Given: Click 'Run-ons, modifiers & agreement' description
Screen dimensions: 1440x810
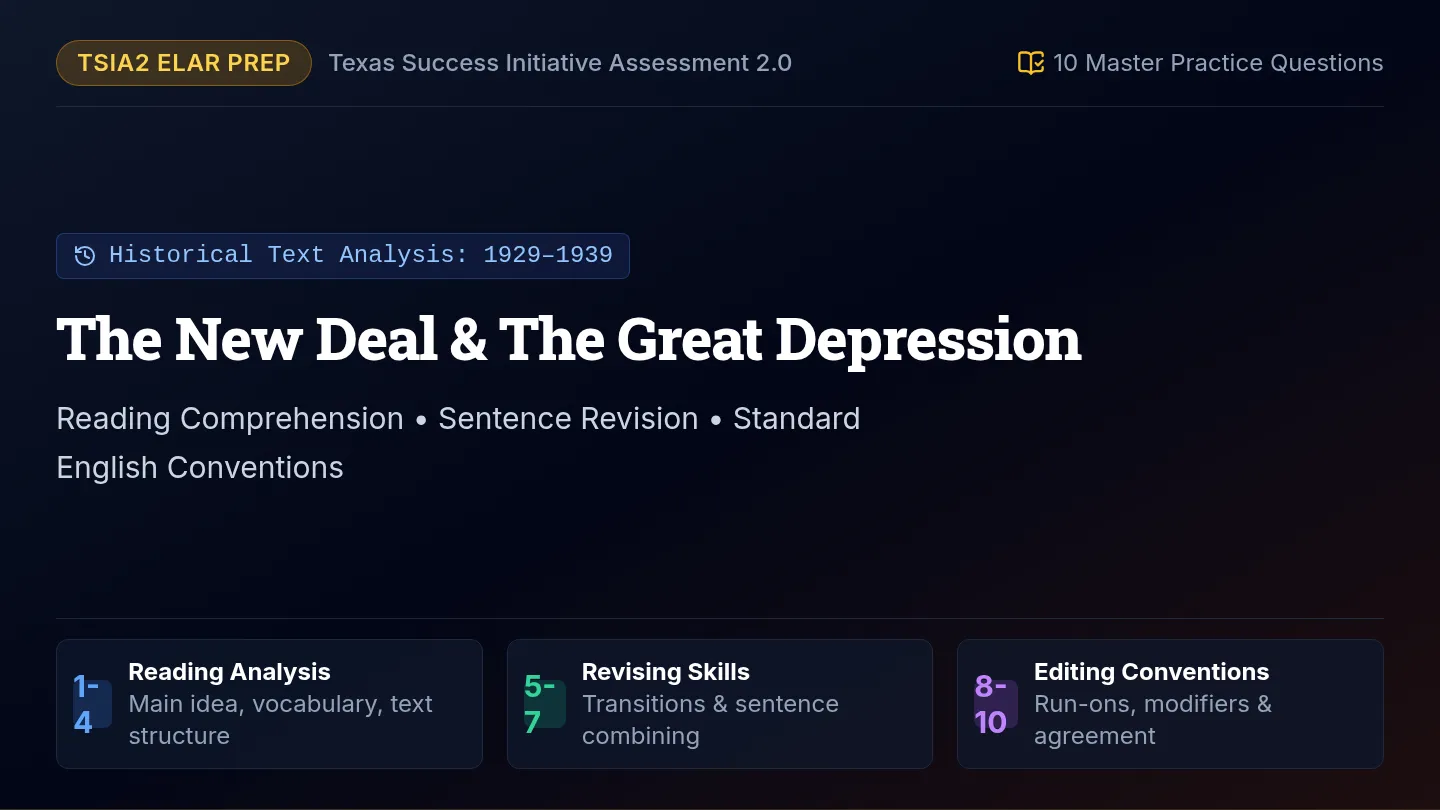Looking at the screenshot, I should pos(1153,720).
